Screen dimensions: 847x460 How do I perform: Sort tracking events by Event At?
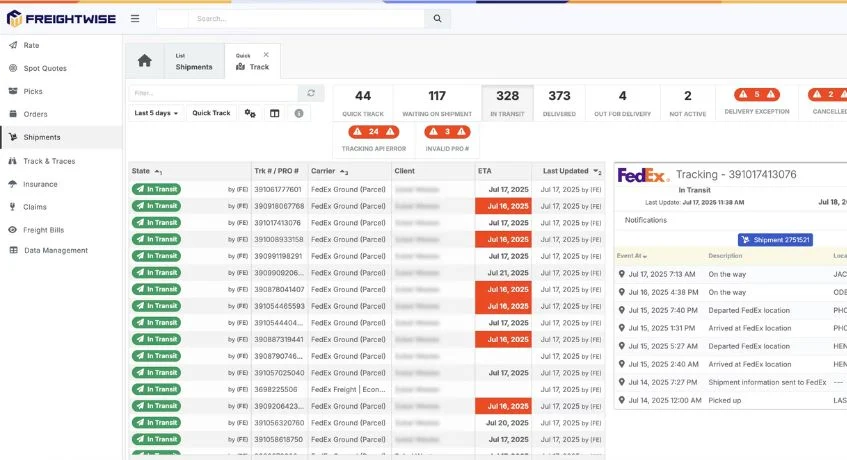[631, 256]
